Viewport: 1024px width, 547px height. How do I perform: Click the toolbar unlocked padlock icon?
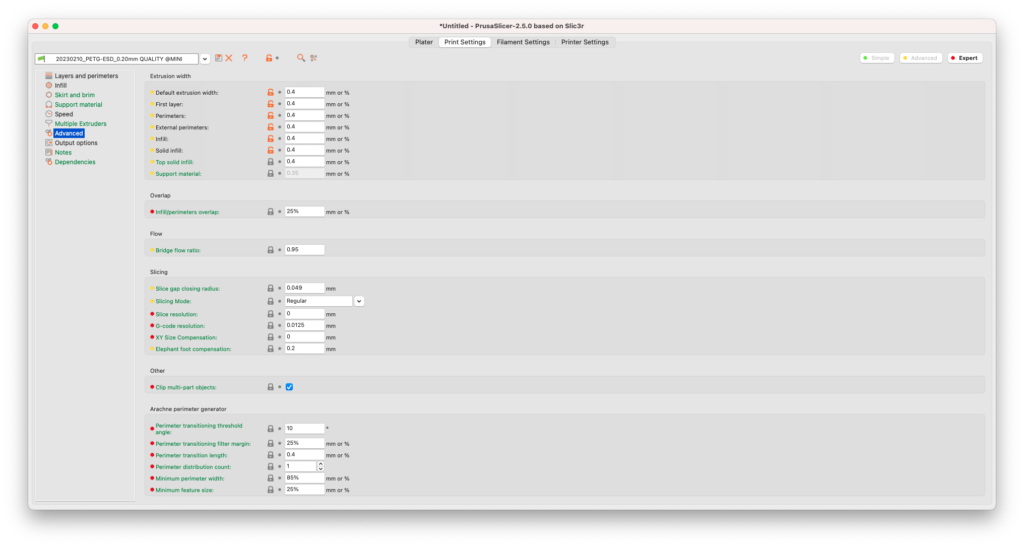coord(268,58)
